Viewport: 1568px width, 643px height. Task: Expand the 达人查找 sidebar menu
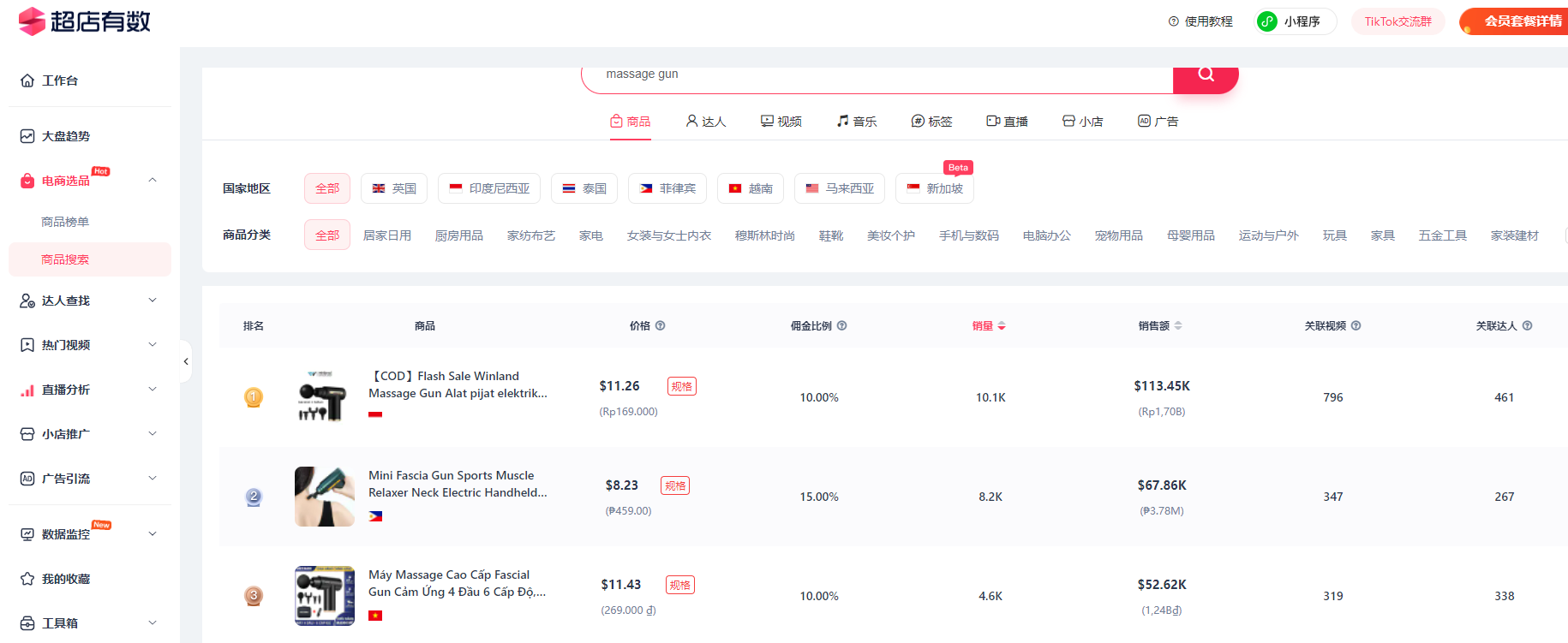(x=153, y=301)
